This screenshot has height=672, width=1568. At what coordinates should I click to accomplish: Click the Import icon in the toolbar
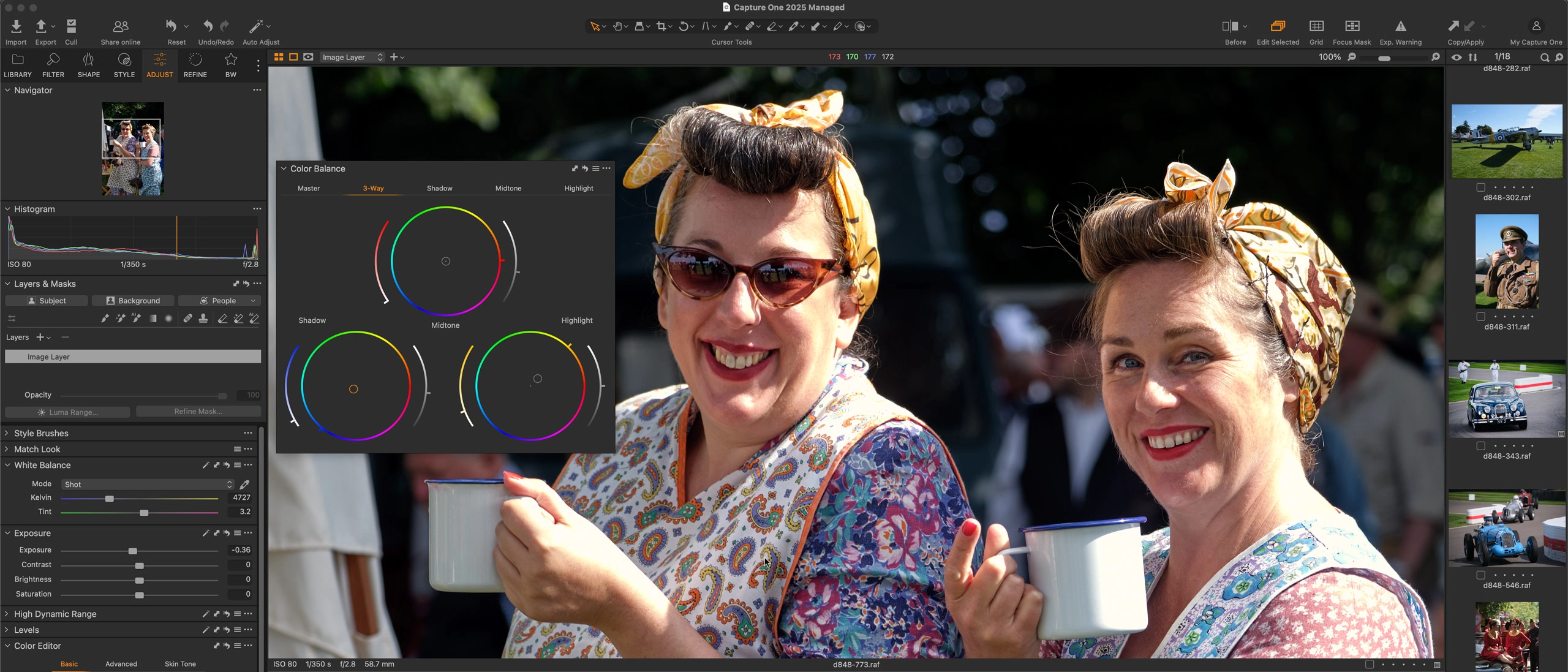pos(16,26)
